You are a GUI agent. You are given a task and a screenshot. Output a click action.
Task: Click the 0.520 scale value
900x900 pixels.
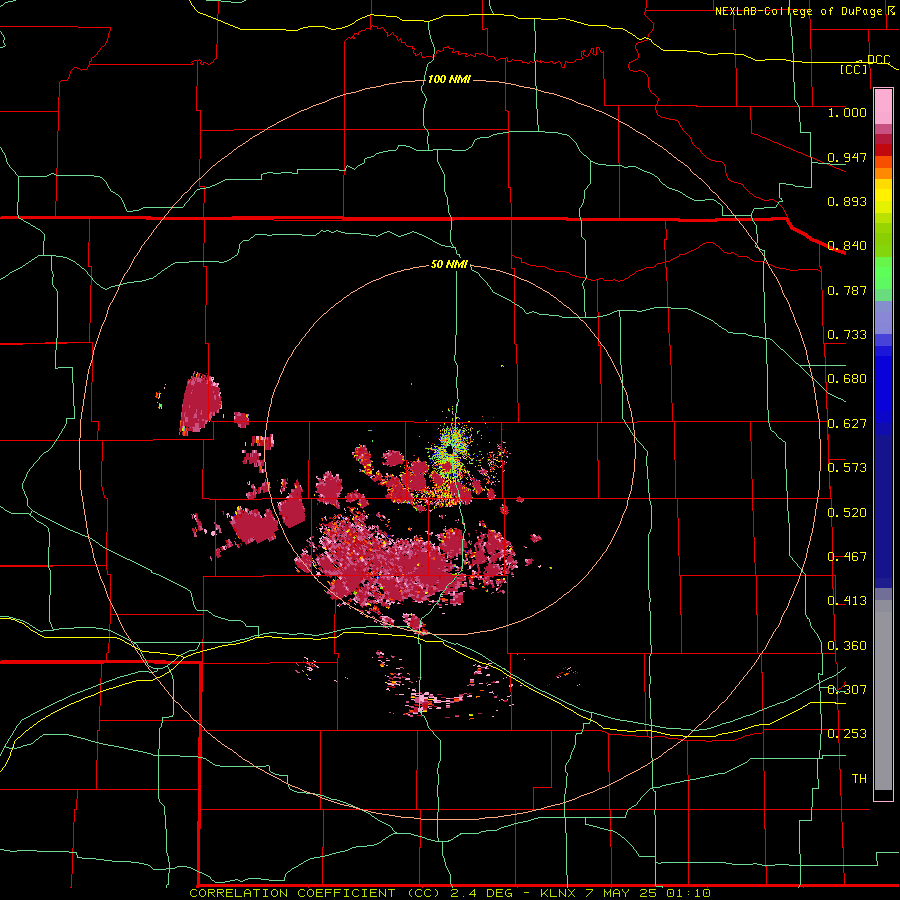click(x=847, y=512)
